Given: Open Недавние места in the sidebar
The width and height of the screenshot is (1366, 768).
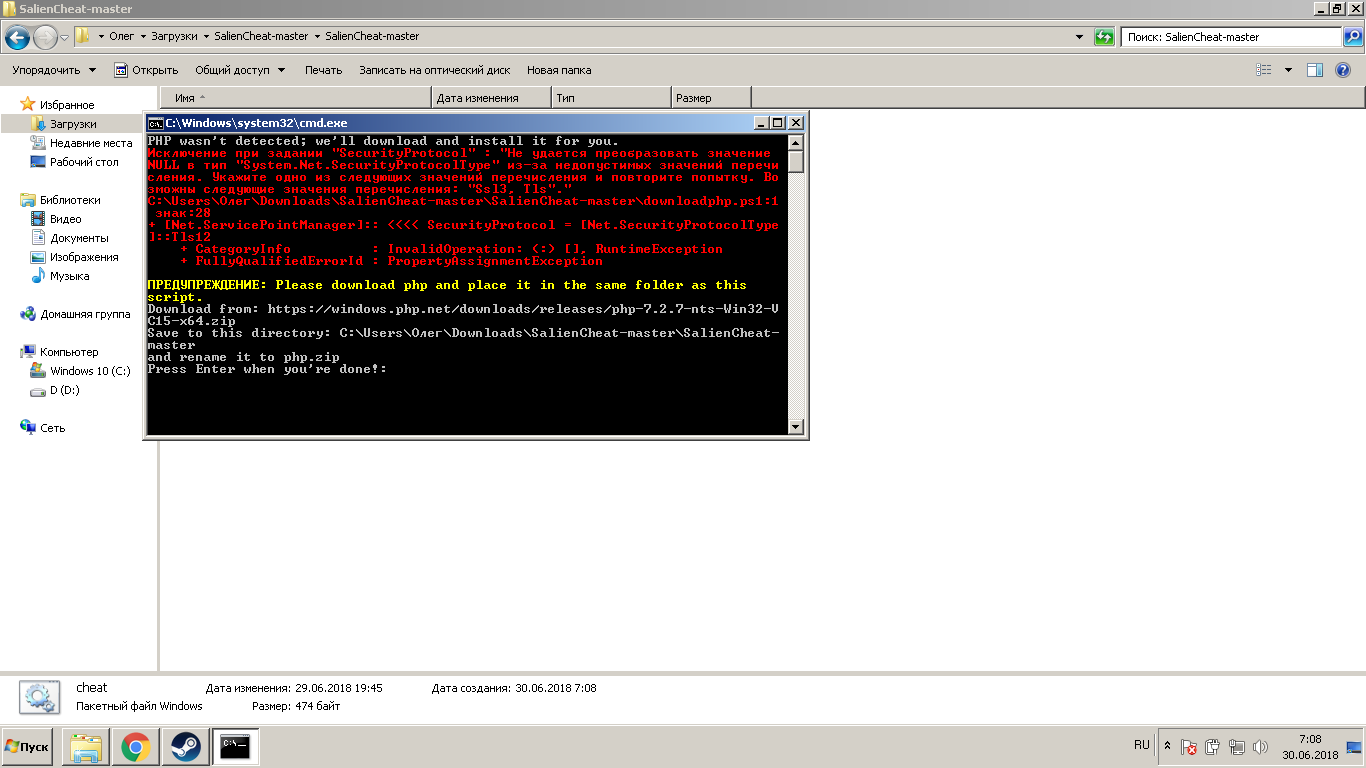Looking at the screenshot, I should [90, 143].
